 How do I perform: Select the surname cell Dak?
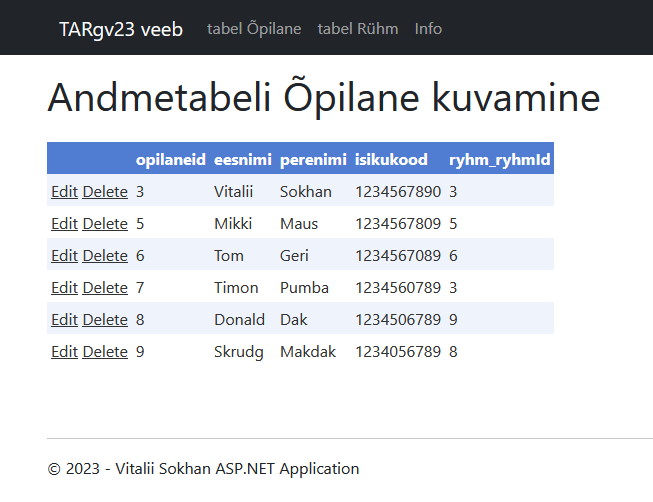pos(294,320)
